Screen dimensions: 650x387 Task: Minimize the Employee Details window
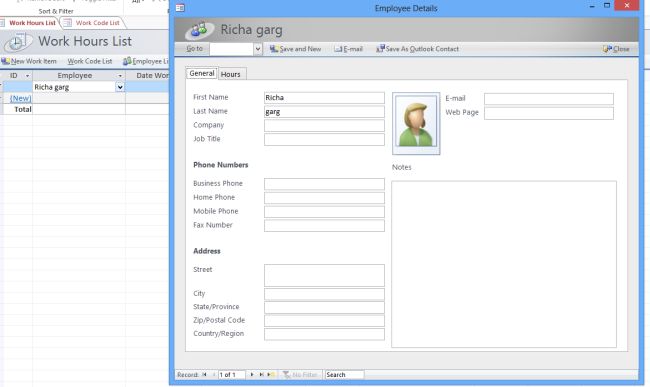(x=592, y=5)
